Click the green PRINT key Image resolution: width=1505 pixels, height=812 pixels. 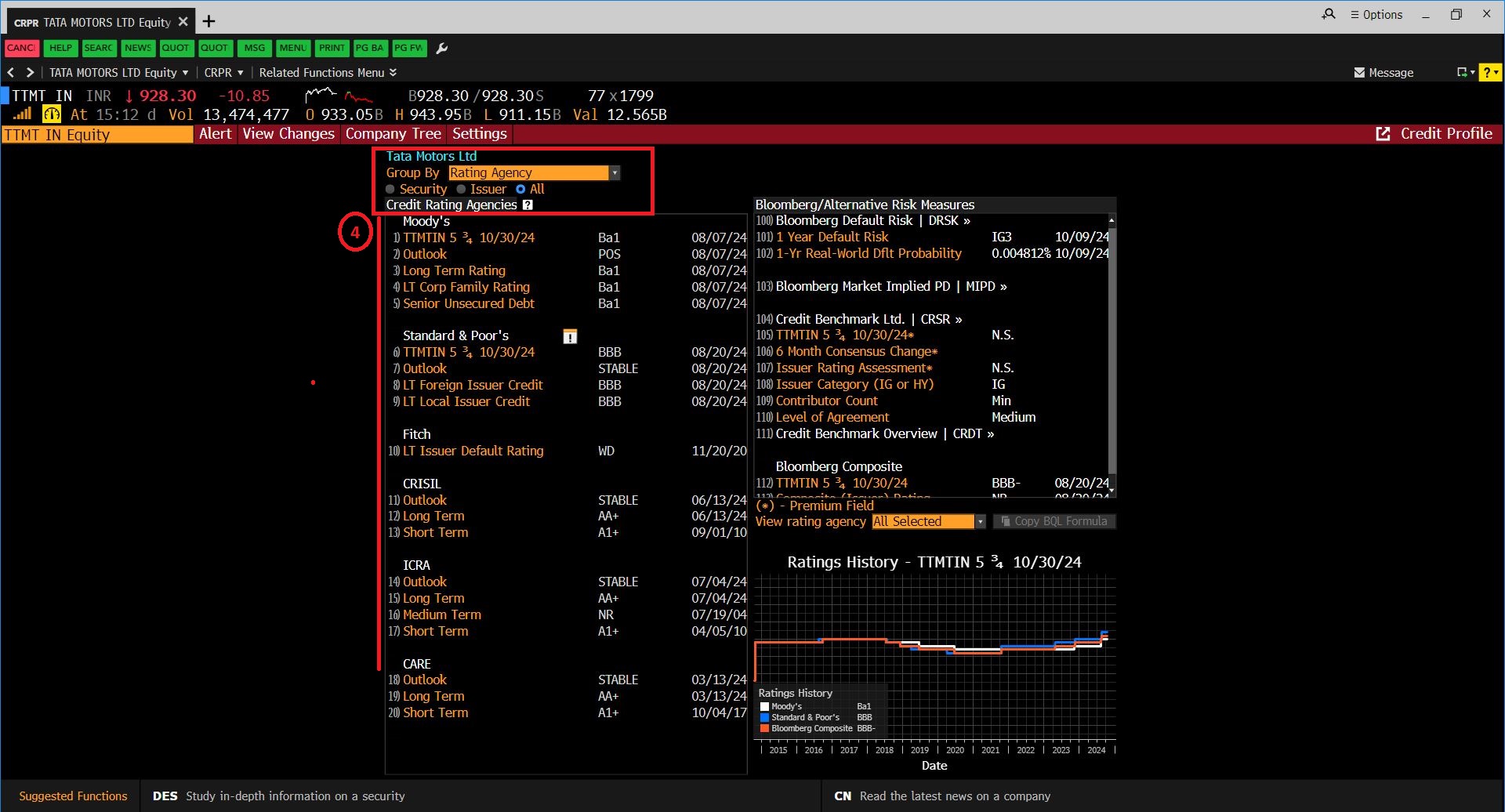pos(332,48)
